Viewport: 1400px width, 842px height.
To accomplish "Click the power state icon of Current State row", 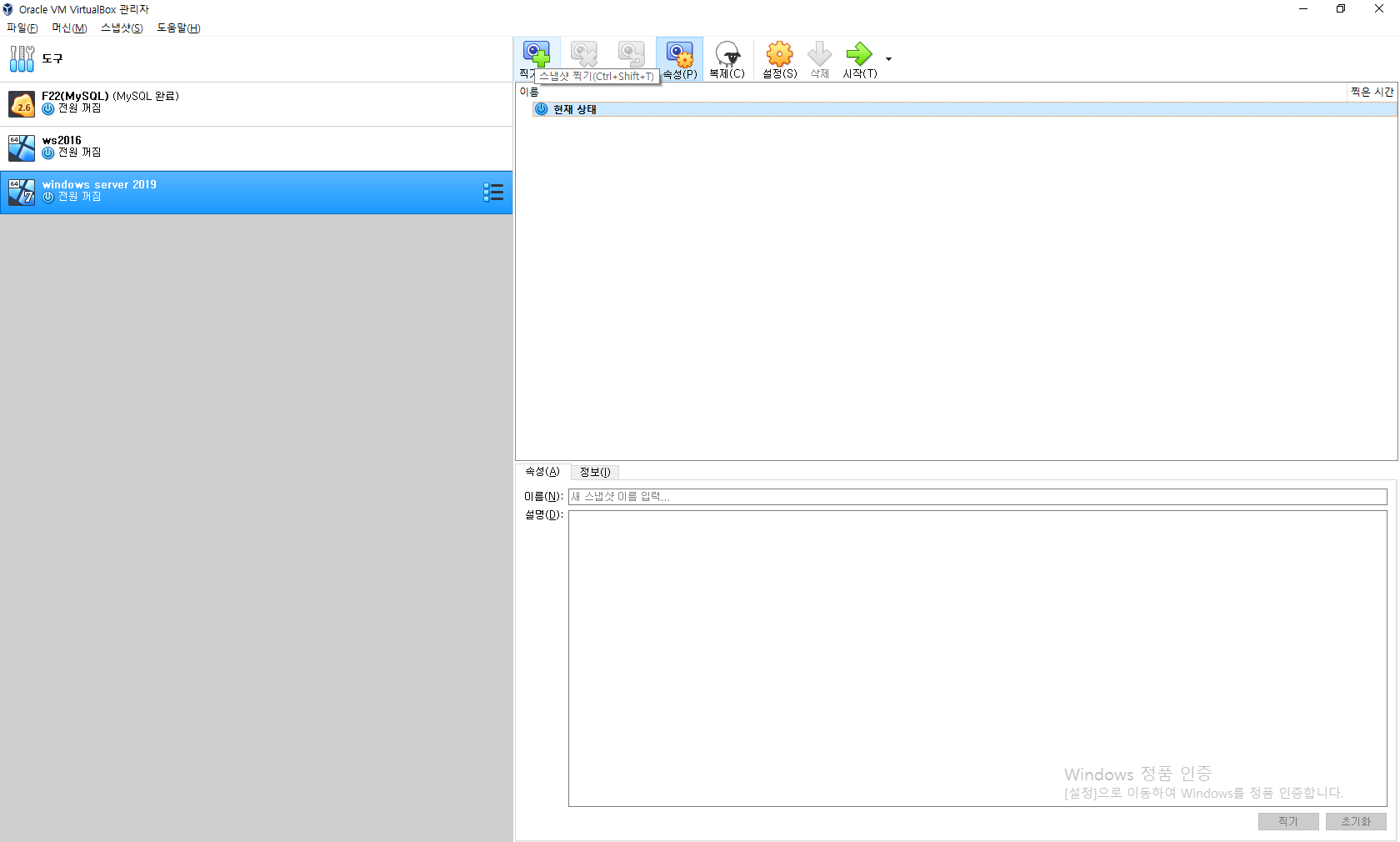I will (x=542, y=109).
